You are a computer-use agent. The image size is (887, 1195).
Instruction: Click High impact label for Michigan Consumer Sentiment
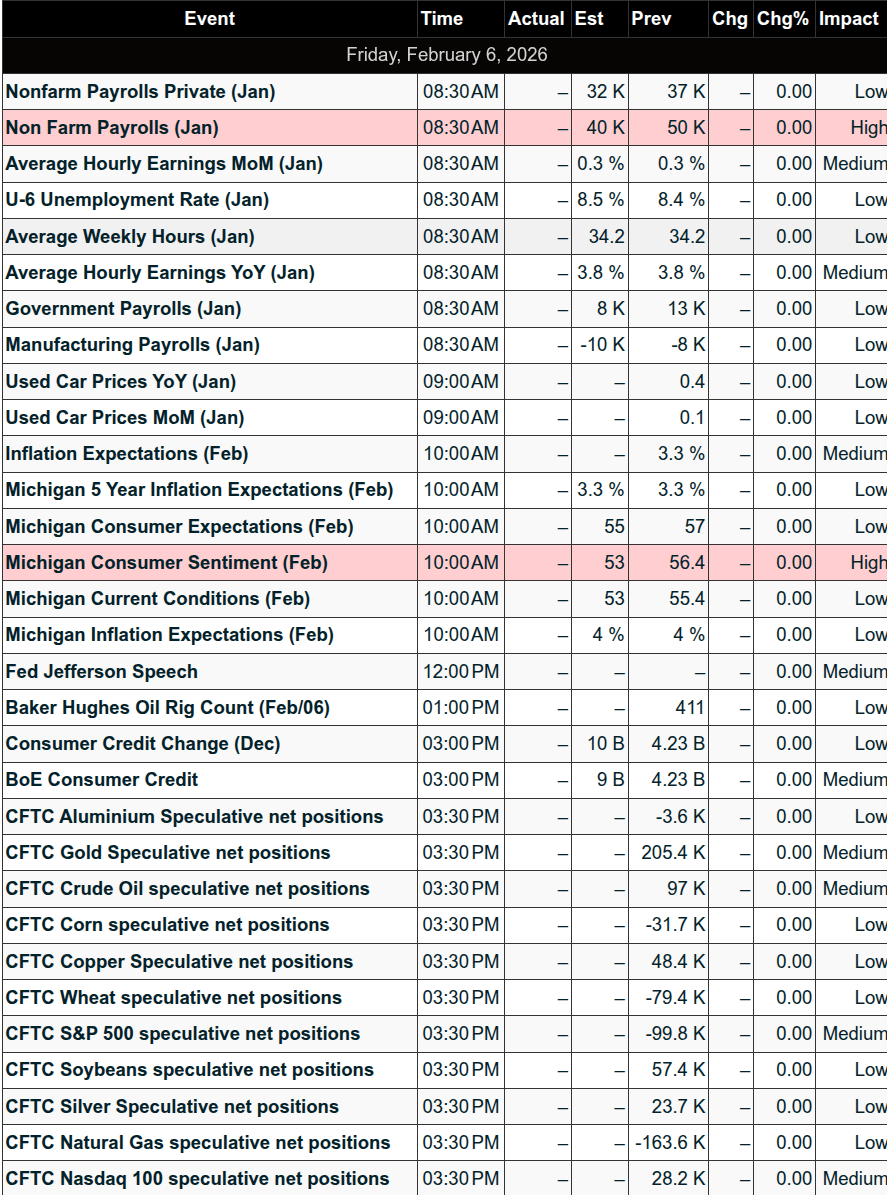click(x=867, y=563)
